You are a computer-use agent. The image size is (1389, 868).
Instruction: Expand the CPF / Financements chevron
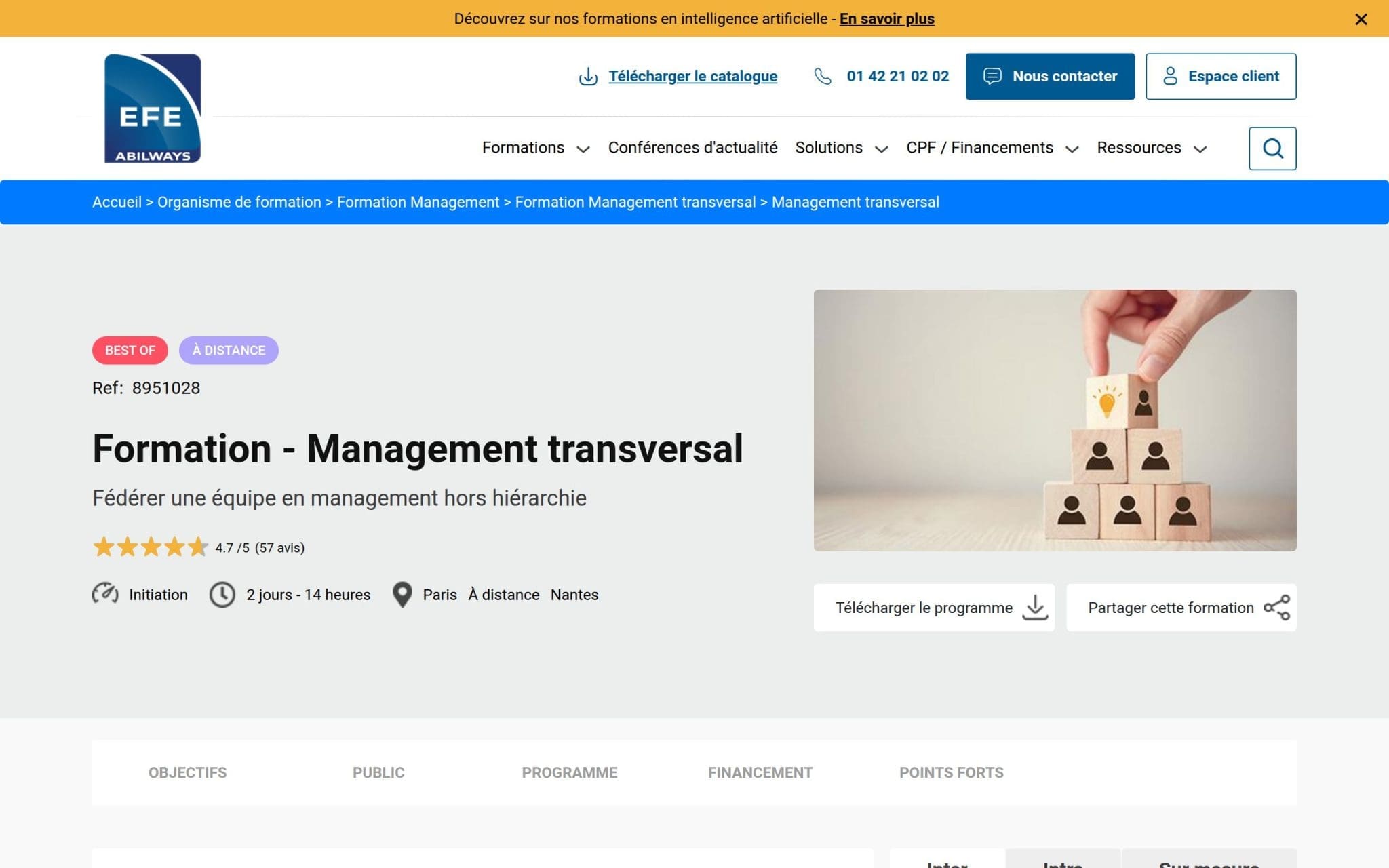pyautogui.click(x=1072, y=149)
